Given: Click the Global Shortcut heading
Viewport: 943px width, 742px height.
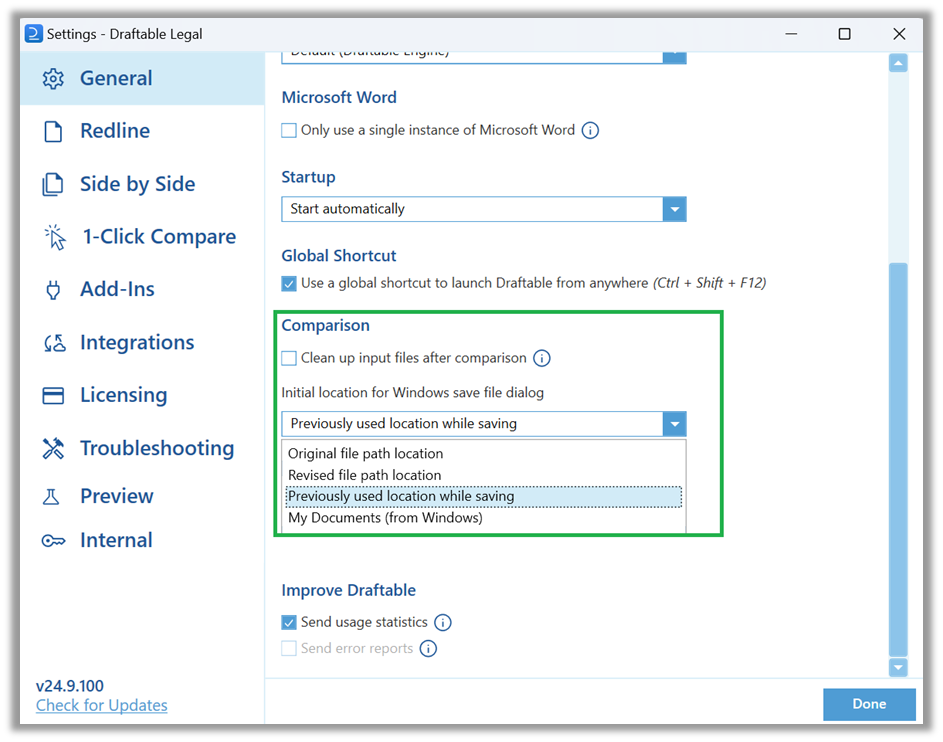Looking at the screenshot, I should pos(339,256).
